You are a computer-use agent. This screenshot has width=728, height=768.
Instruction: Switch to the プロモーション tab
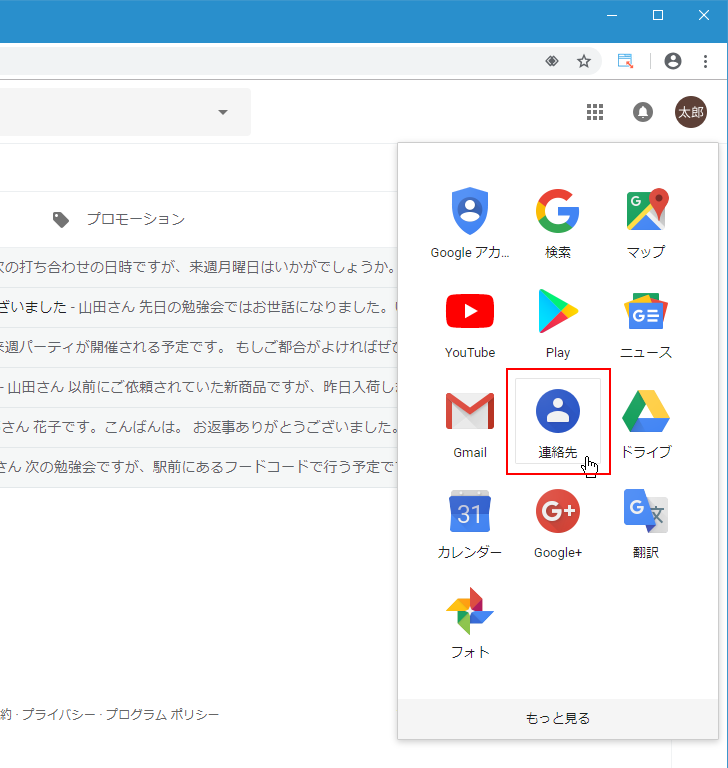(119, 219)
